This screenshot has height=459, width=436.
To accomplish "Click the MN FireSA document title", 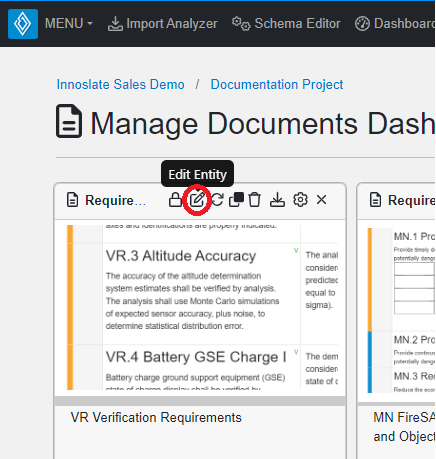I will click(404, 427).
